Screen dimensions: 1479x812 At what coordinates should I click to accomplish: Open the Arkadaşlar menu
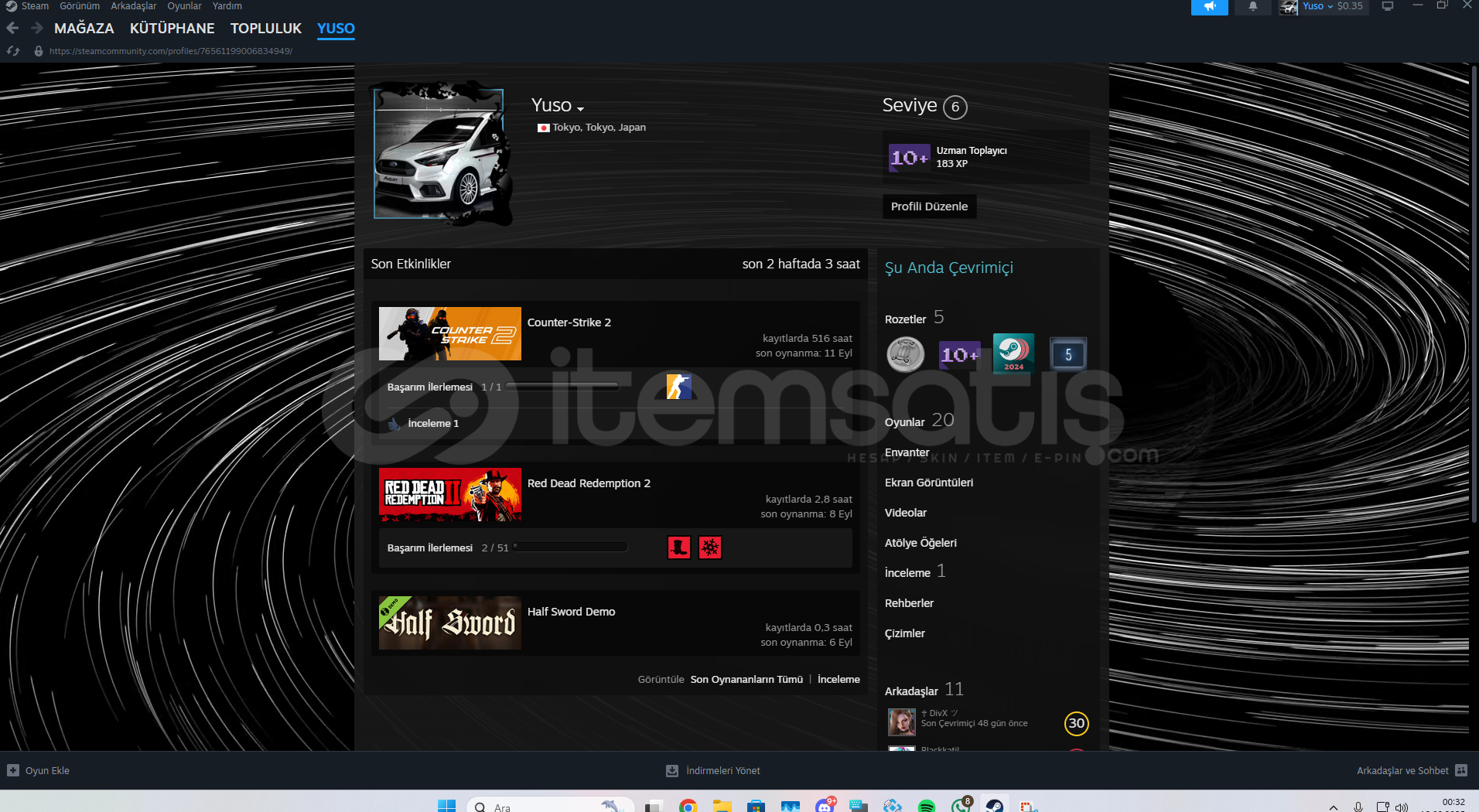(x=133, y=6)
